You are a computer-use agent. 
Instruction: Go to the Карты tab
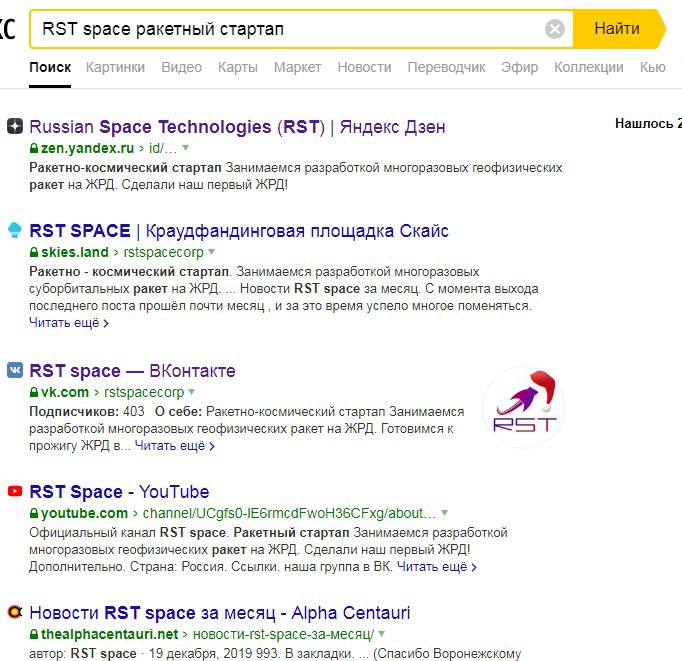[237, 67]
